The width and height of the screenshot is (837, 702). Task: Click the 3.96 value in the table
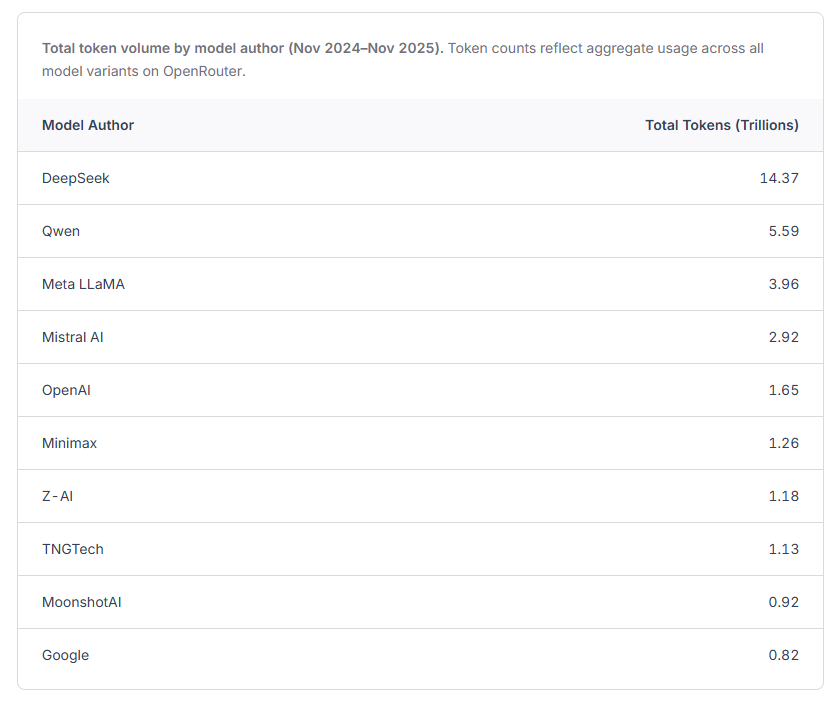[x=783, y=284]
